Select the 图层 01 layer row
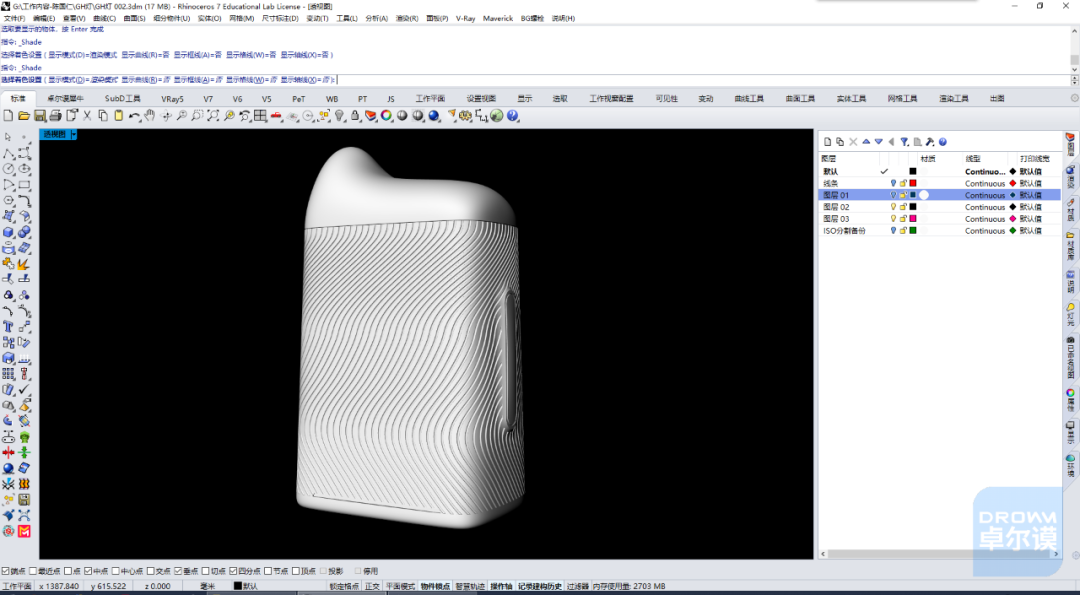Image resolution: width=1080 pixels, height=595 pixels. (940, 195)
